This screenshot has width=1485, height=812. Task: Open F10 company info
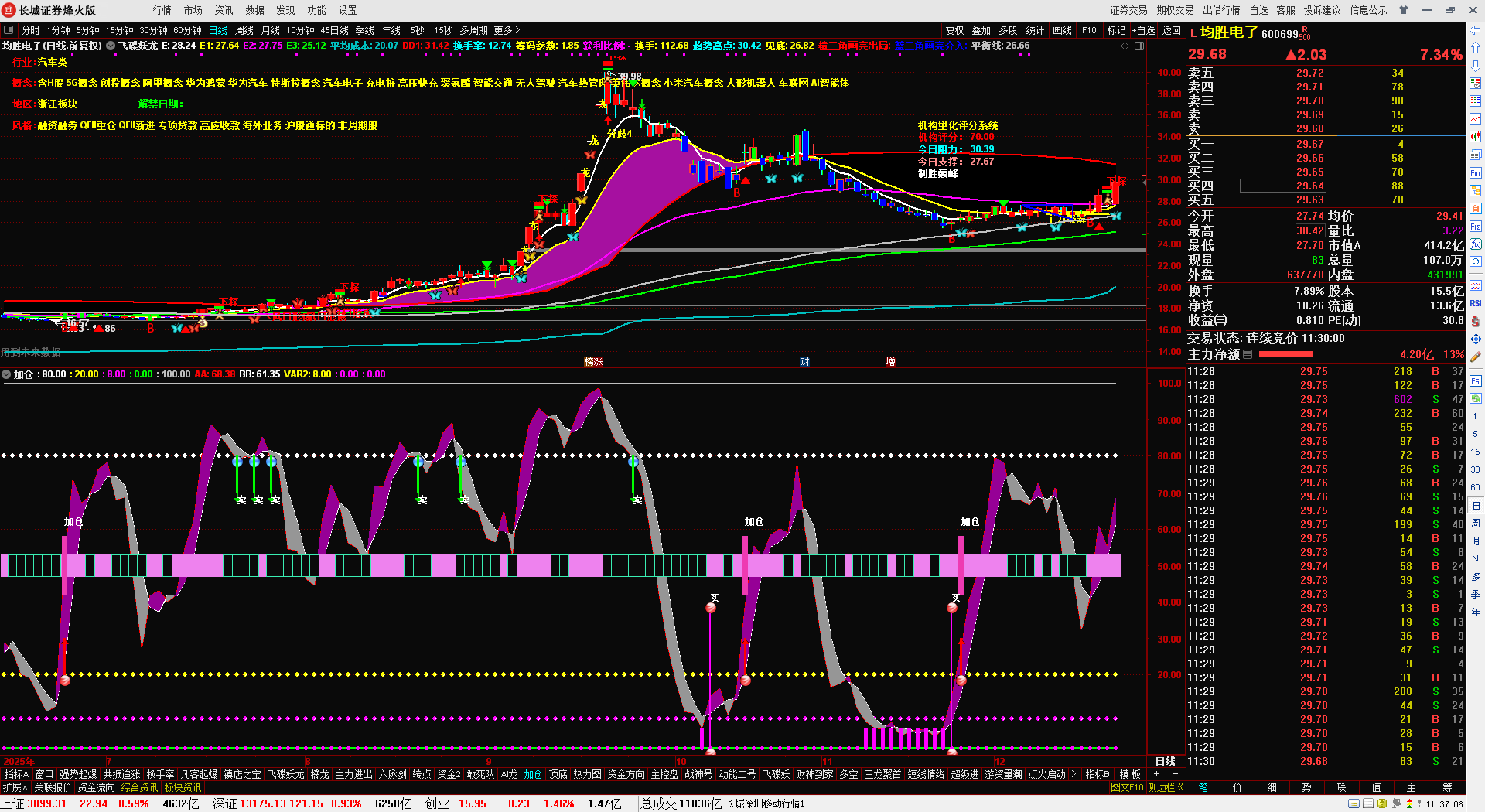coord(1089,30)
